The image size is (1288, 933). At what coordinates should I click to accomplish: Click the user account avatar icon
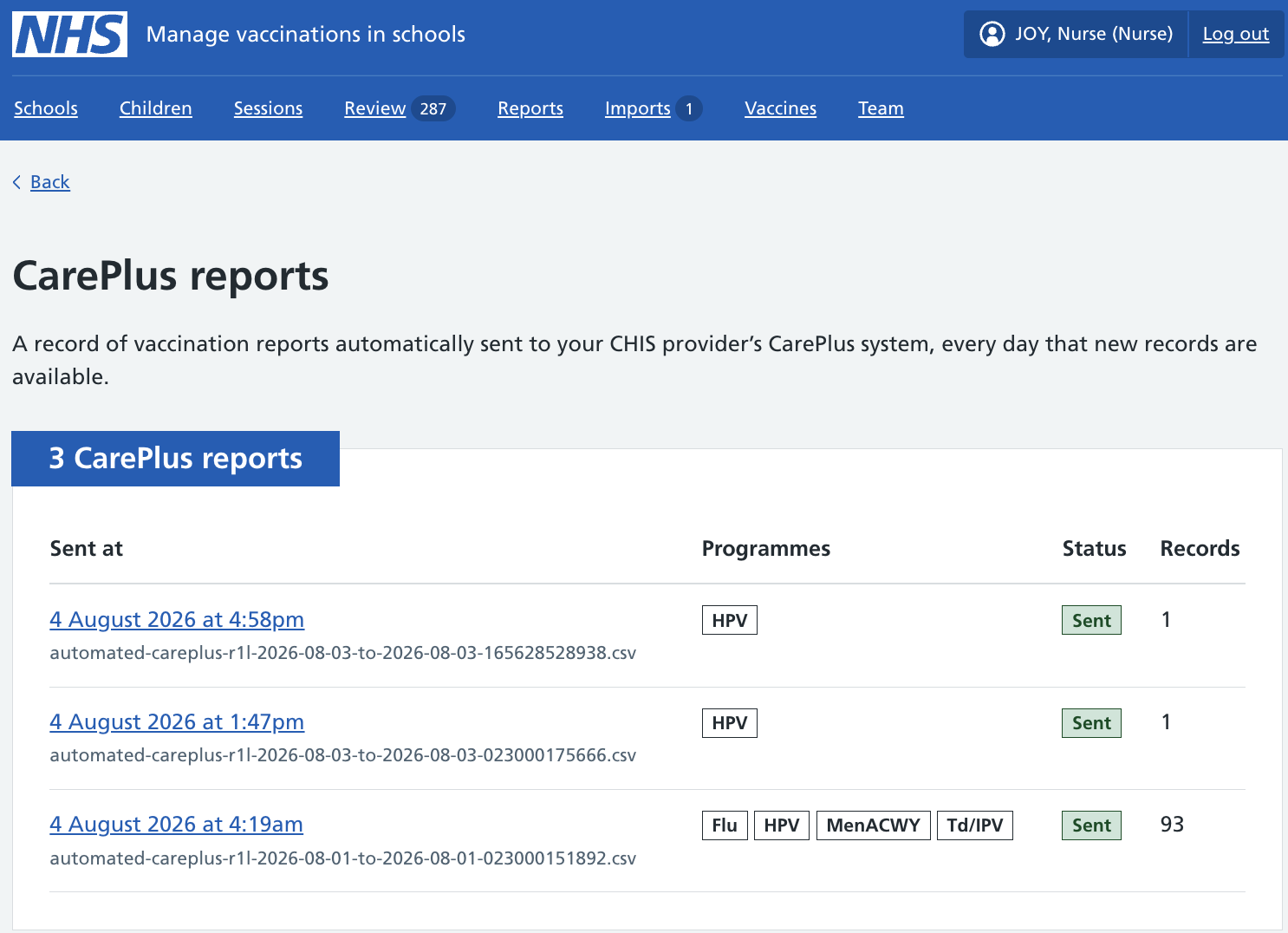click(x=992, y=34)
